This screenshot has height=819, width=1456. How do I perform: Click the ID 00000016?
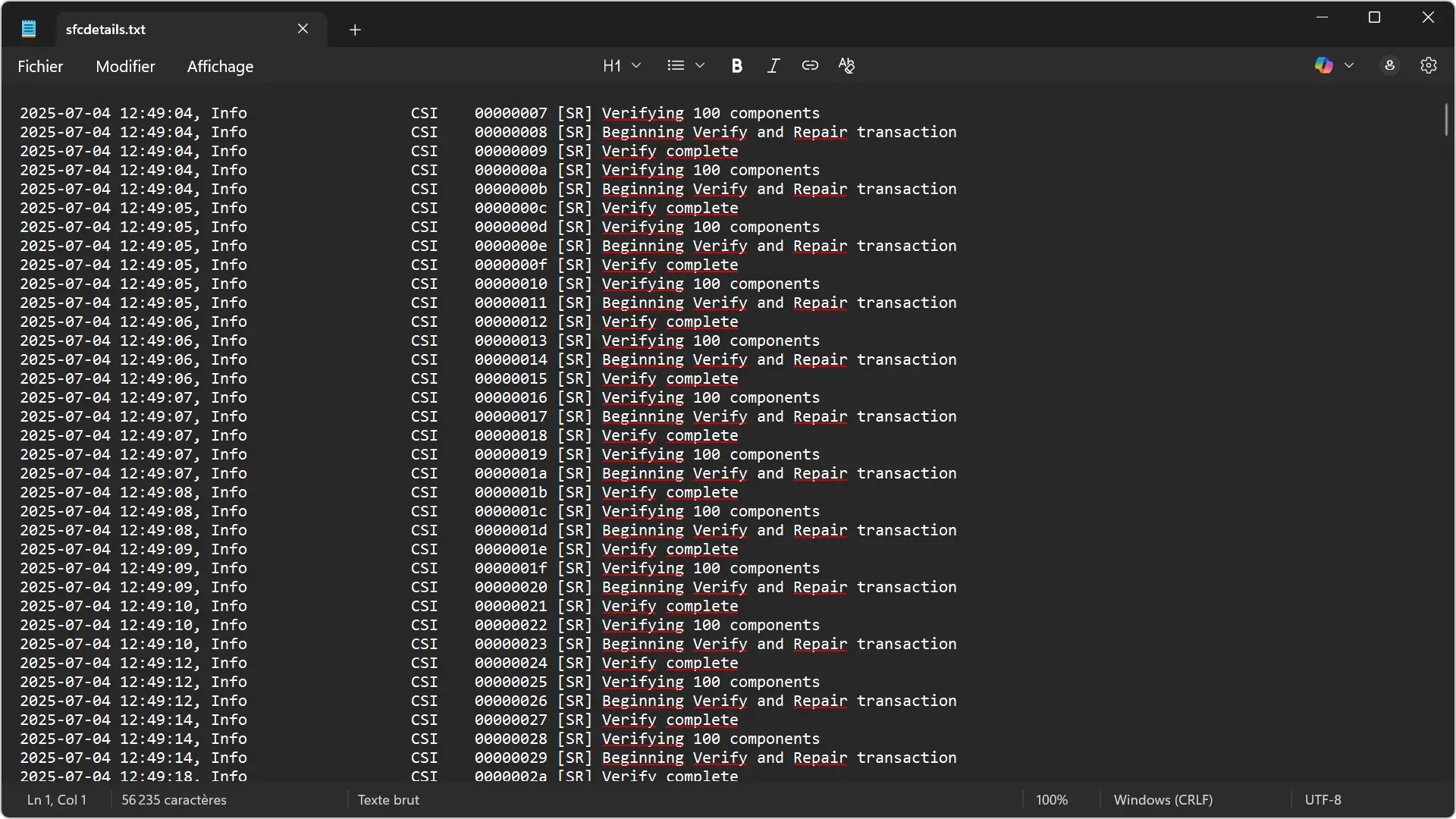(x=510, y=397)
